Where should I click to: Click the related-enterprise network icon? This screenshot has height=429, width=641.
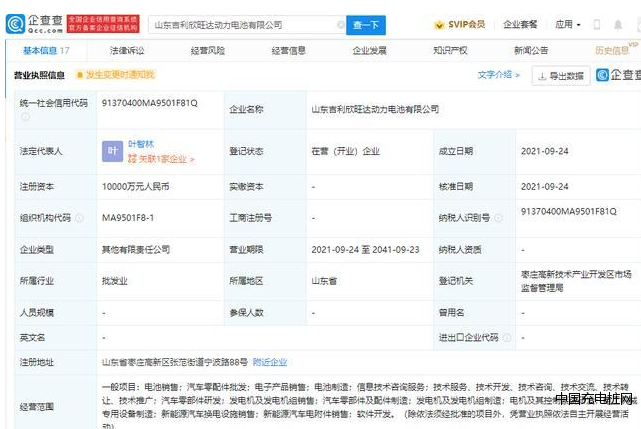(x=132, y=159)
